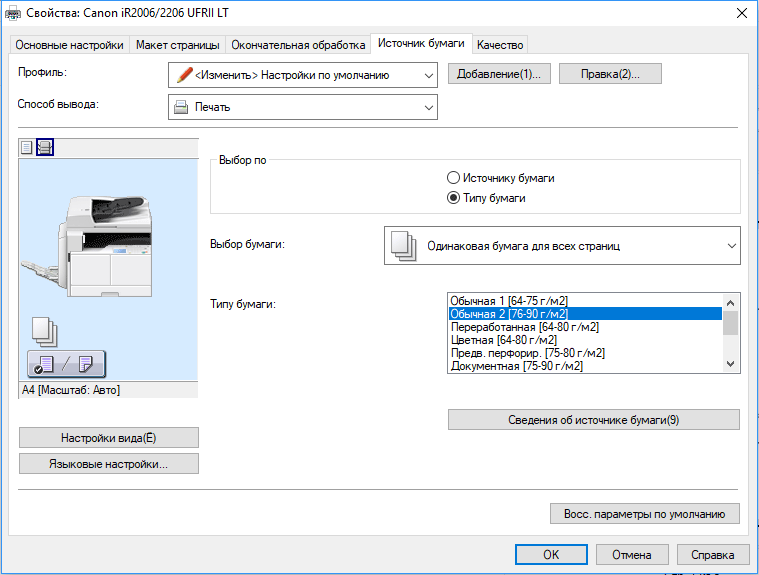Open the 'Основные настройки' tab

(69, 45)
